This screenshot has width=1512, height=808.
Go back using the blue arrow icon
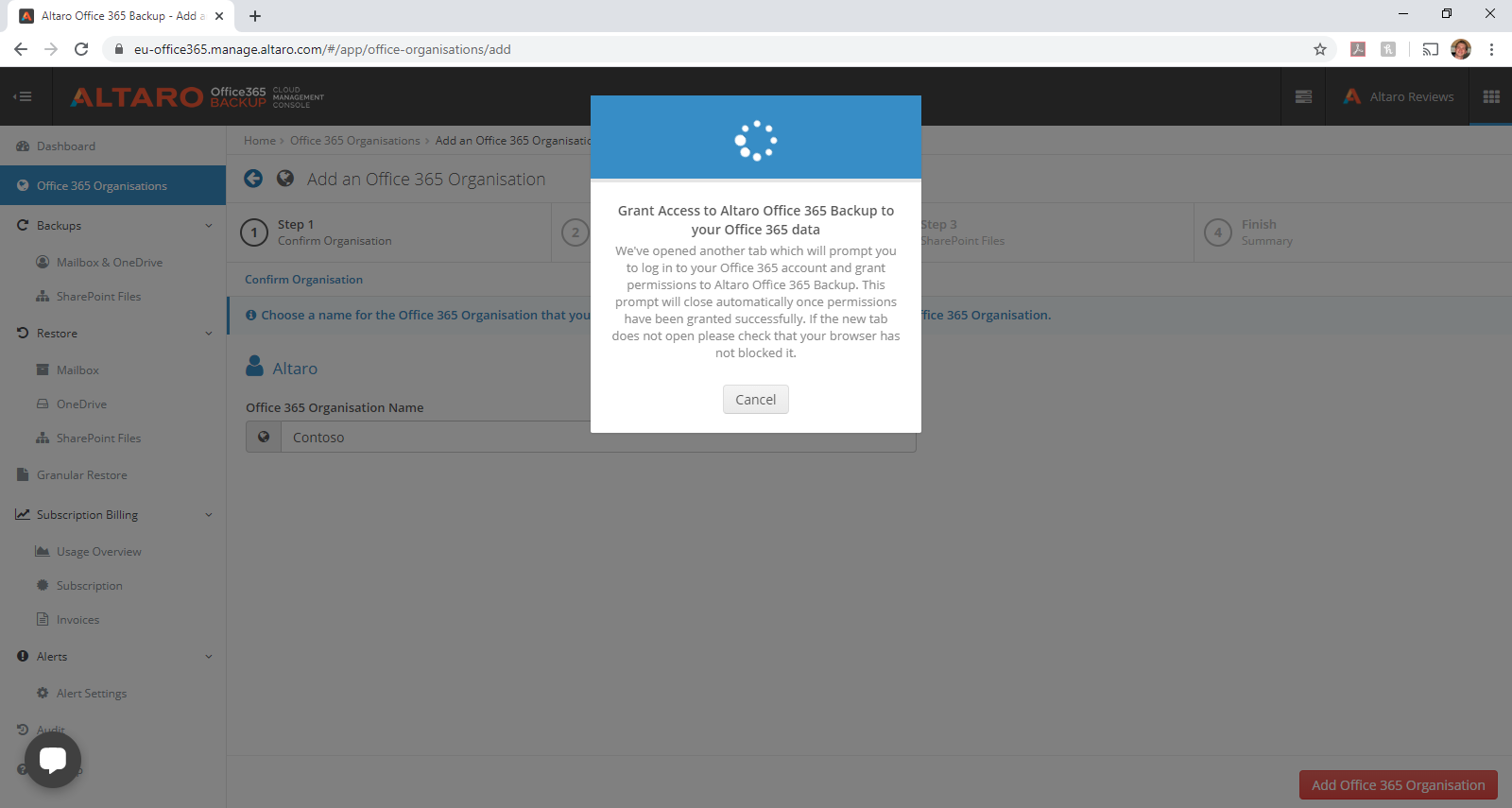click(253, 179)
